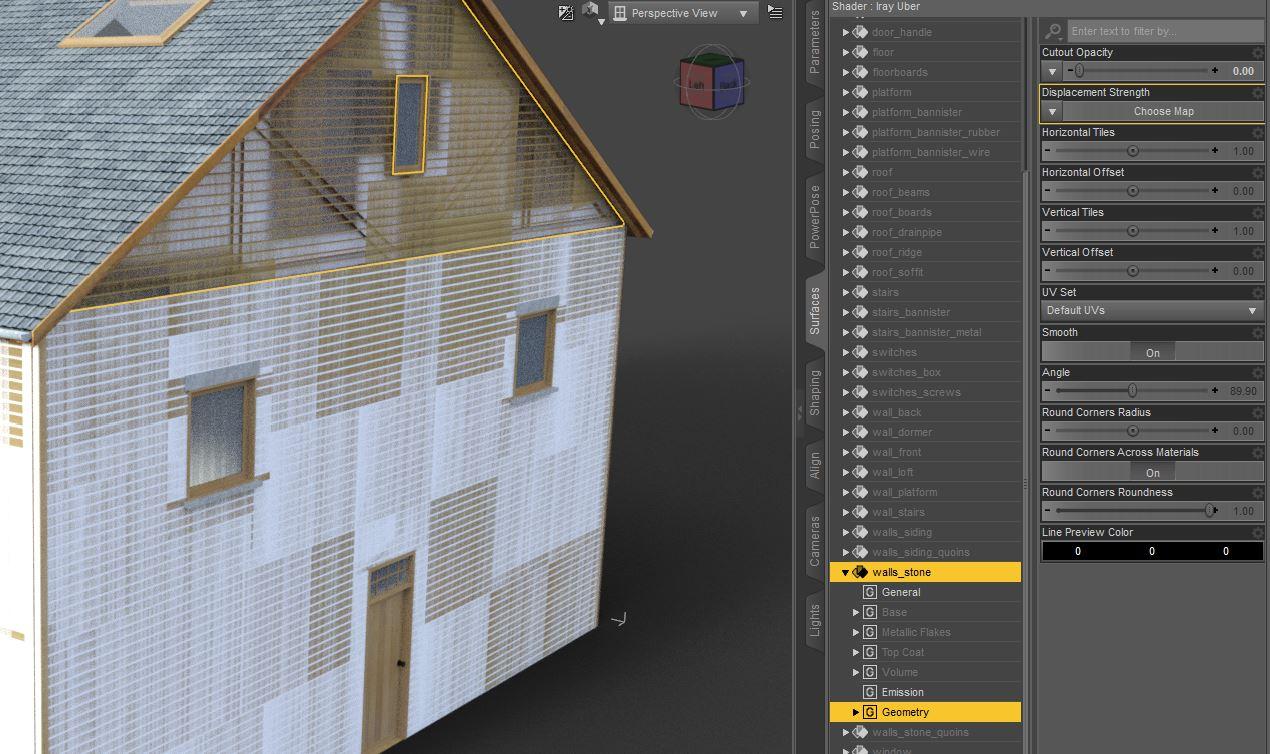The height and width of the screenshot is (754, 1270).
Task: Open Displacement Strength gear settings
Action: point(1258,93)
